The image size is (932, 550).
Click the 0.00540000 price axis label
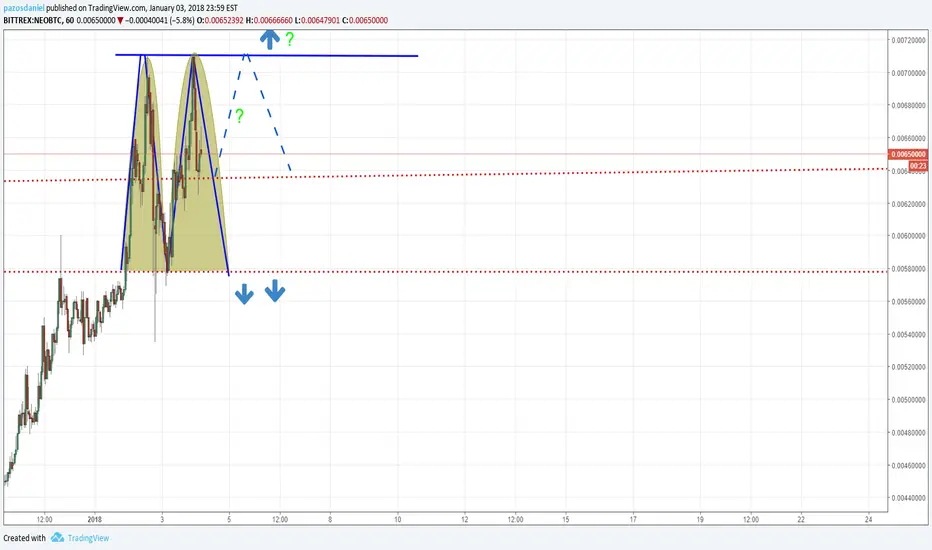click(x=908, y=334)
